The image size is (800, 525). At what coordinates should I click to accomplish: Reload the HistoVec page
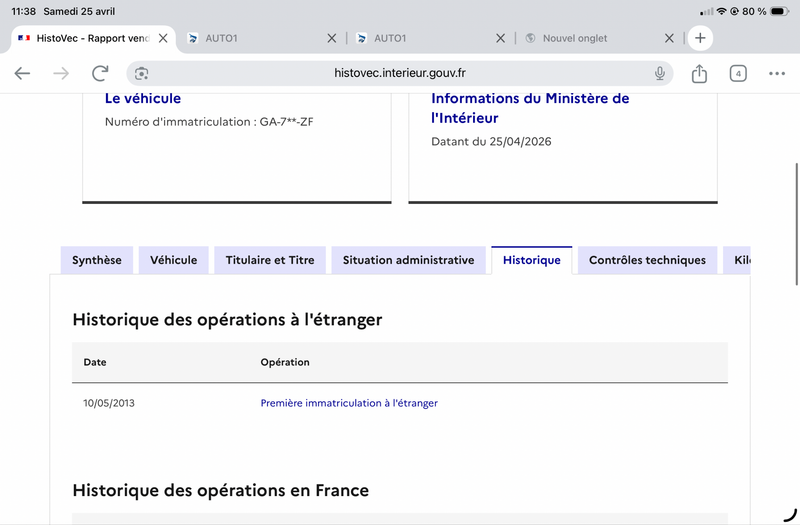click(101, 73)
